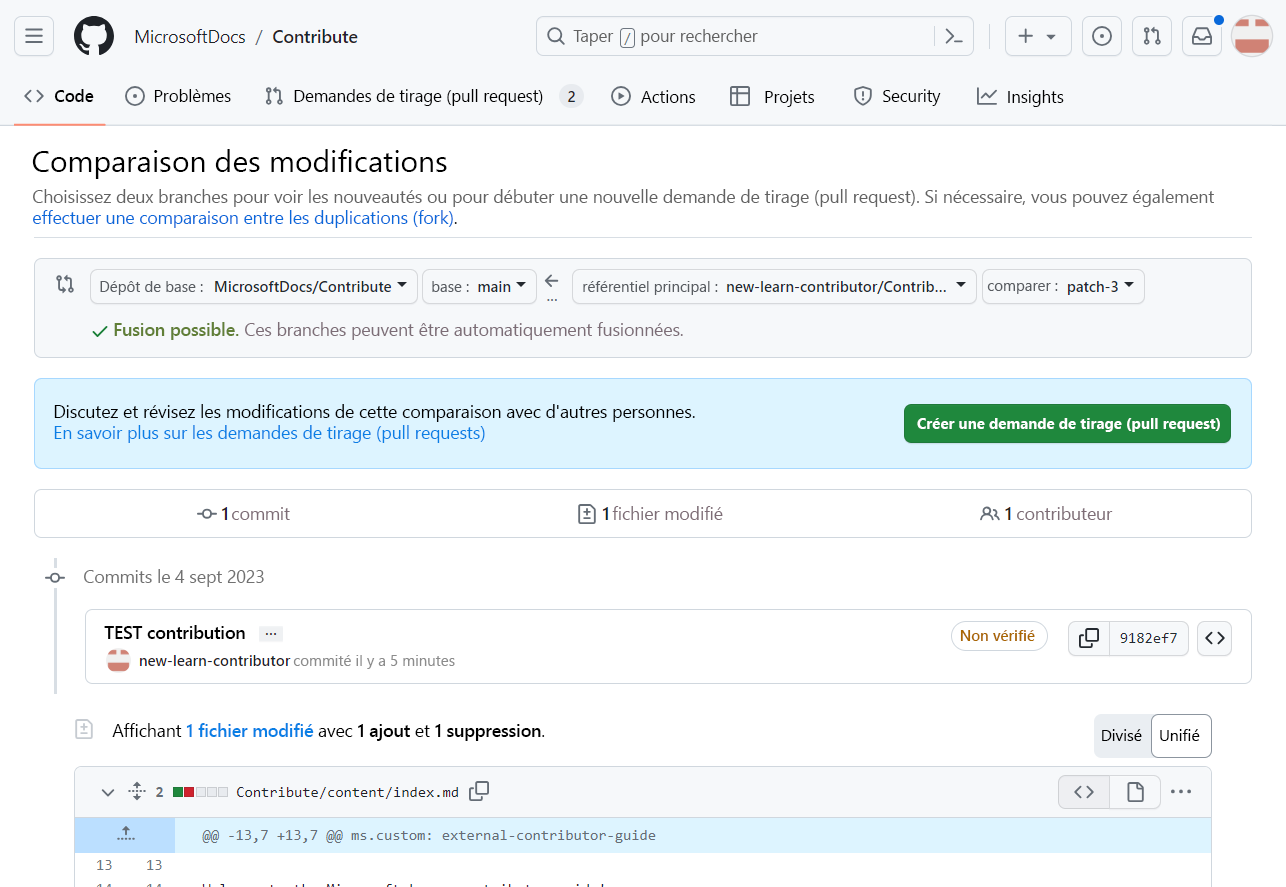Open the comparer: patch-3 dropdown
1286x887 pixels.
(x=1062, y=286)
